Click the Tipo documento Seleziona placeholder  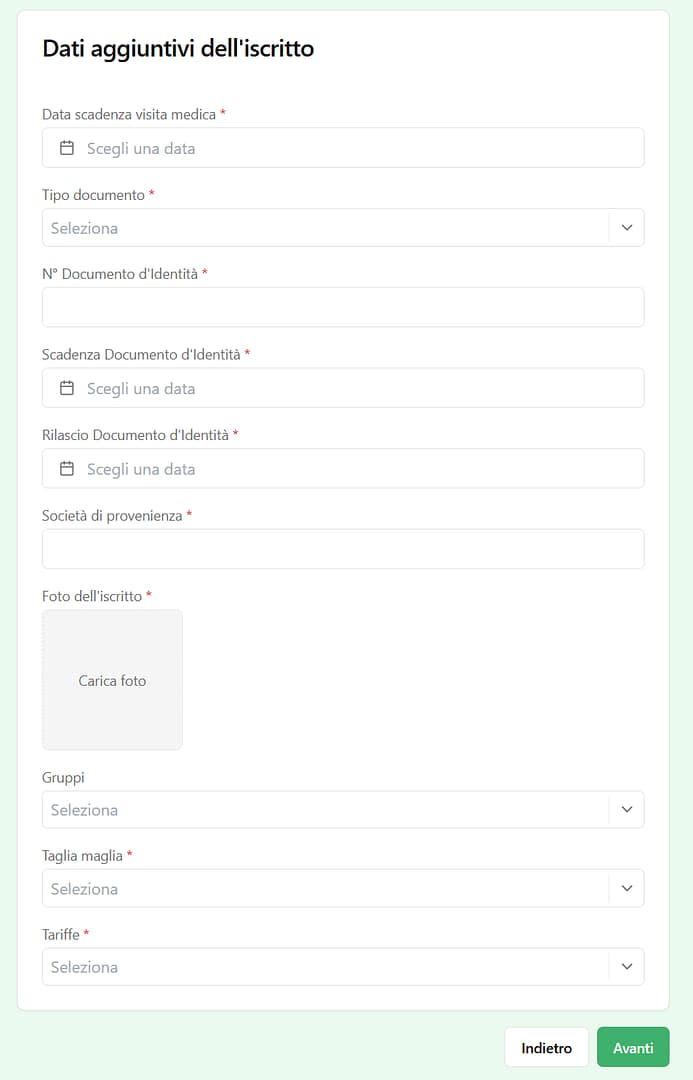(85, 228)
